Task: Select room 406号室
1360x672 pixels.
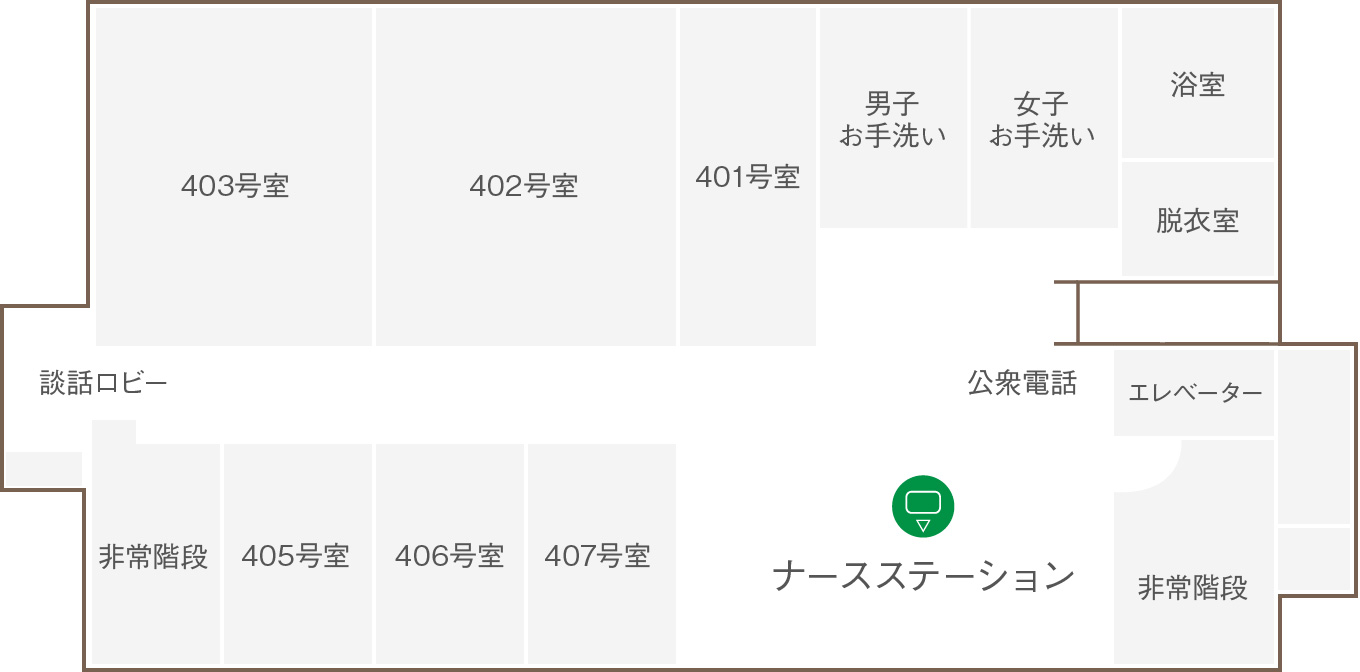Action: (449, 555)
